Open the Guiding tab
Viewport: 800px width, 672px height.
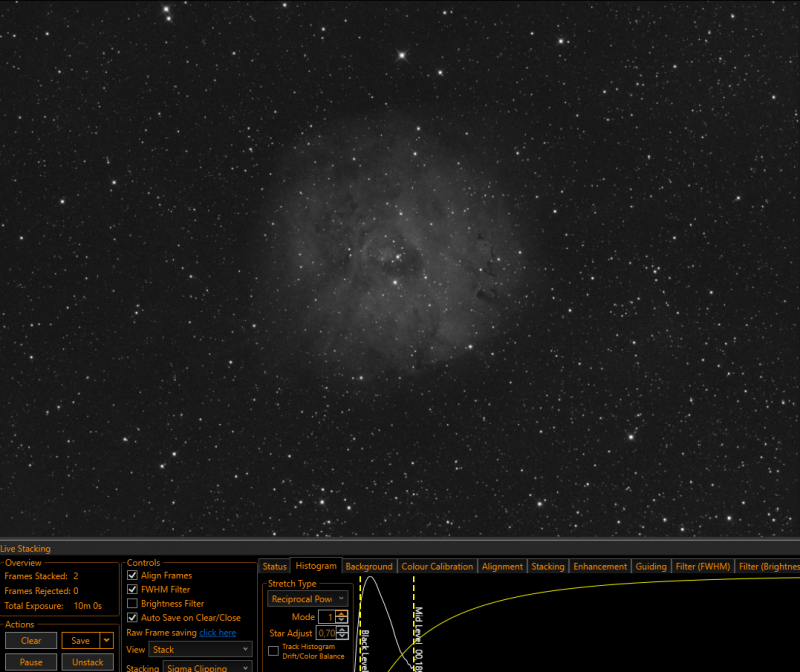(651, 566)
